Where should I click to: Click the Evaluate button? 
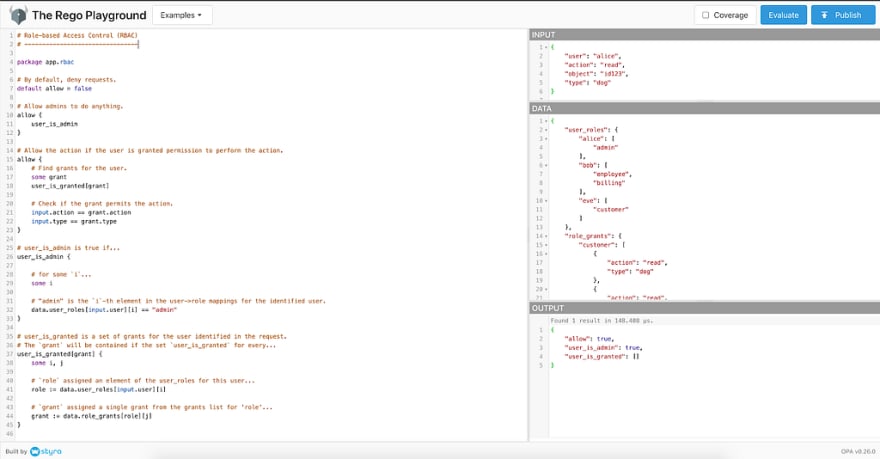(x=783, y=15)
